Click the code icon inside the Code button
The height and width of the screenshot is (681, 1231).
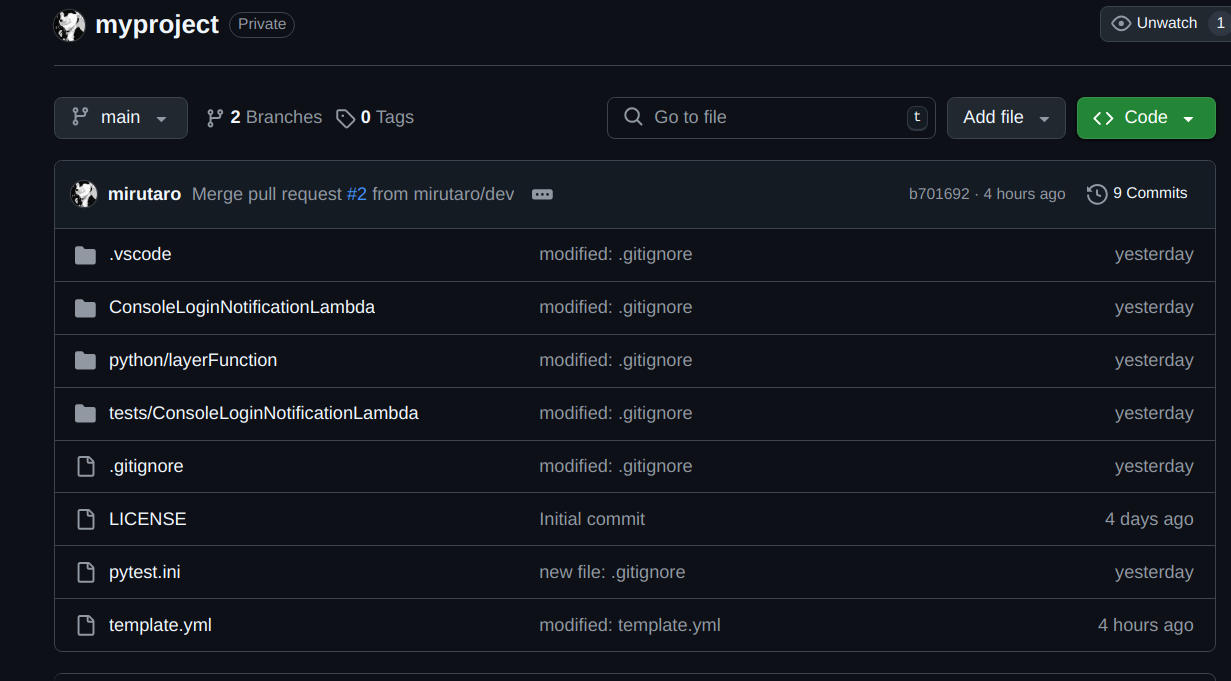(1103, 117)
